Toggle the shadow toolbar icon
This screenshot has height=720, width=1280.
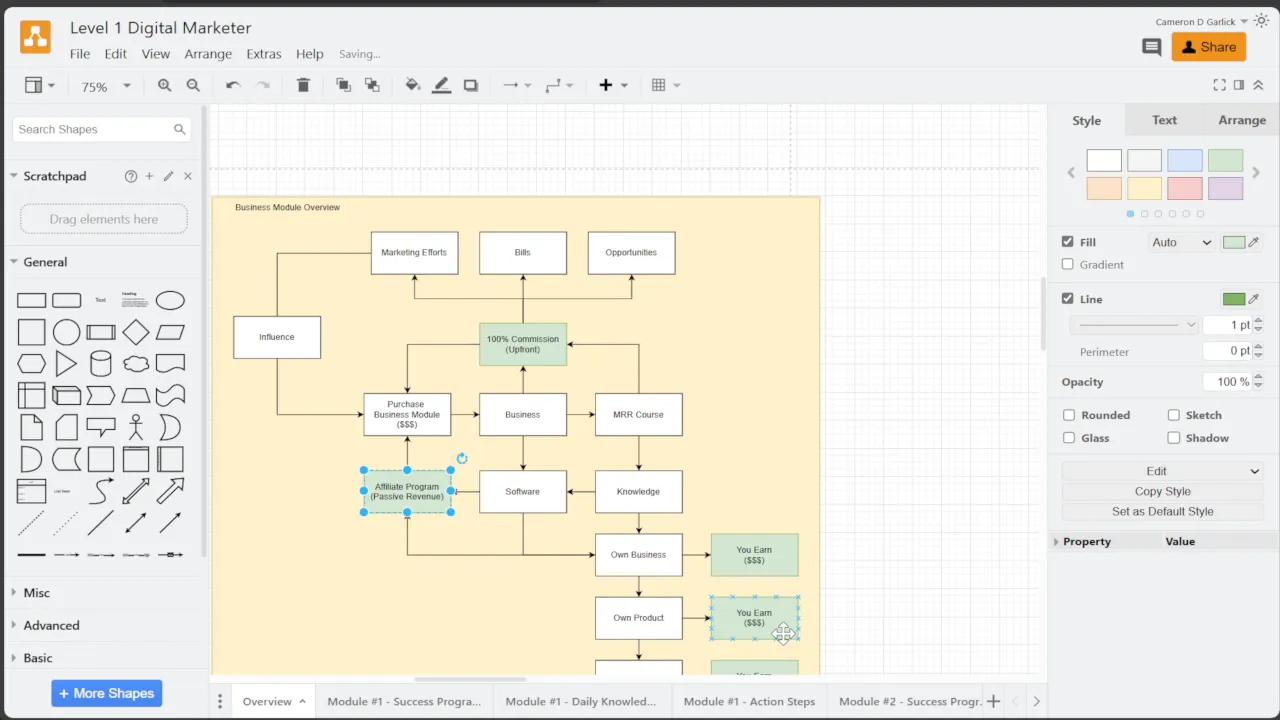(x=471, y=86)
